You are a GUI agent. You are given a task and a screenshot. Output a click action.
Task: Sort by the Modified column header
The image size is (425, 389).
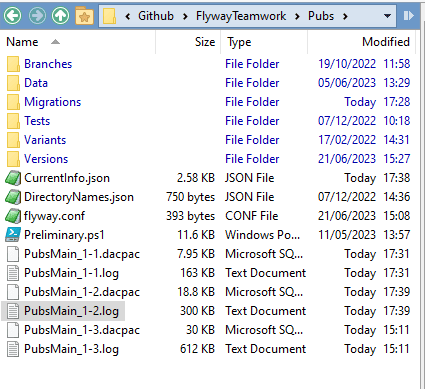tap(386, 42)
